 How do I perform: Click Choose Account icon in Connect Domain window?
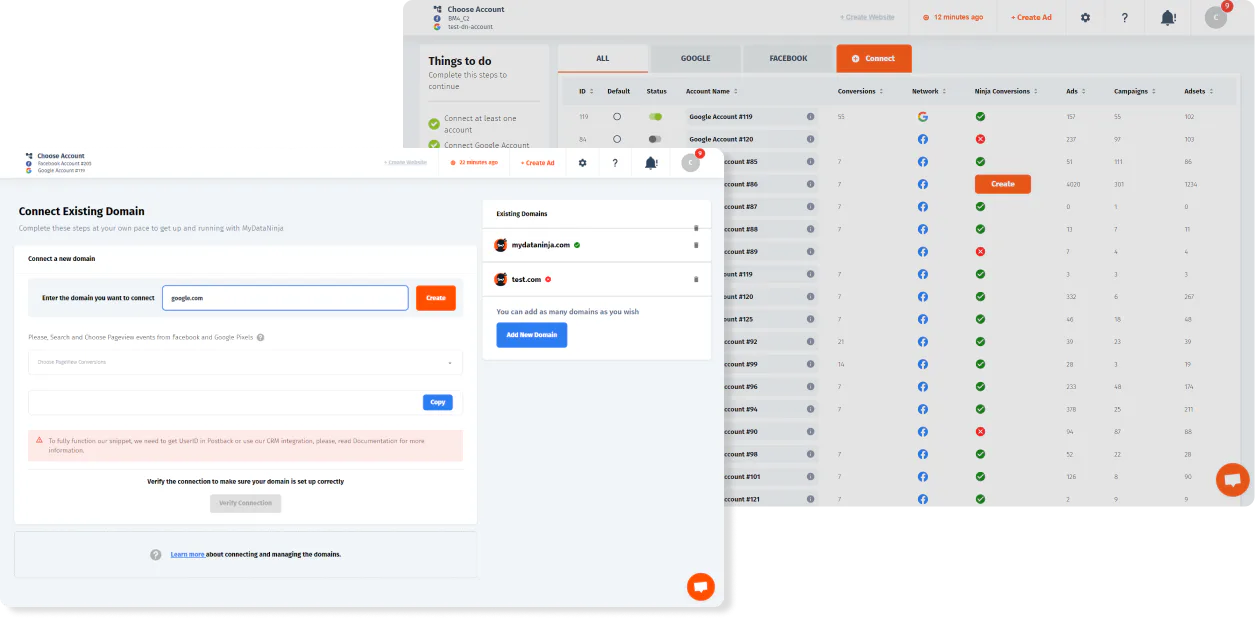[x=30, y=156]
